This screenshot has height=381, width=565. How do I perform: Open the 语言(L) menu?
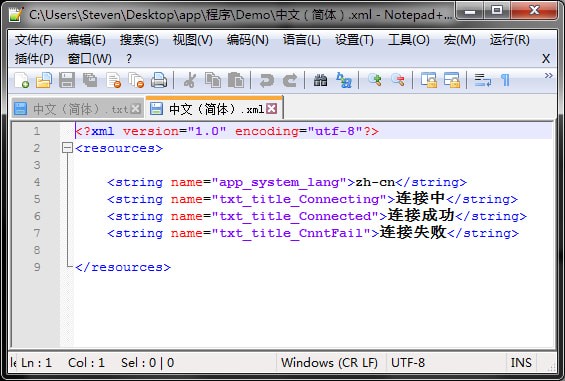click(x=302, y=40)
